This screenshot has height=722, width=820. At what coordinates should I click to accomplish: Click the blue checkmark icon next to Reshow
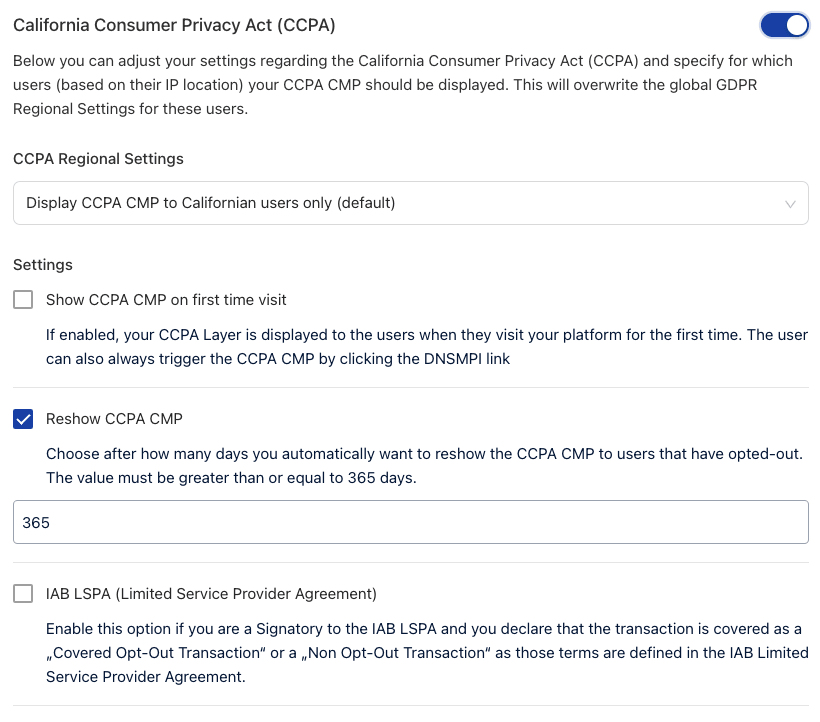[x=23, y=418]
